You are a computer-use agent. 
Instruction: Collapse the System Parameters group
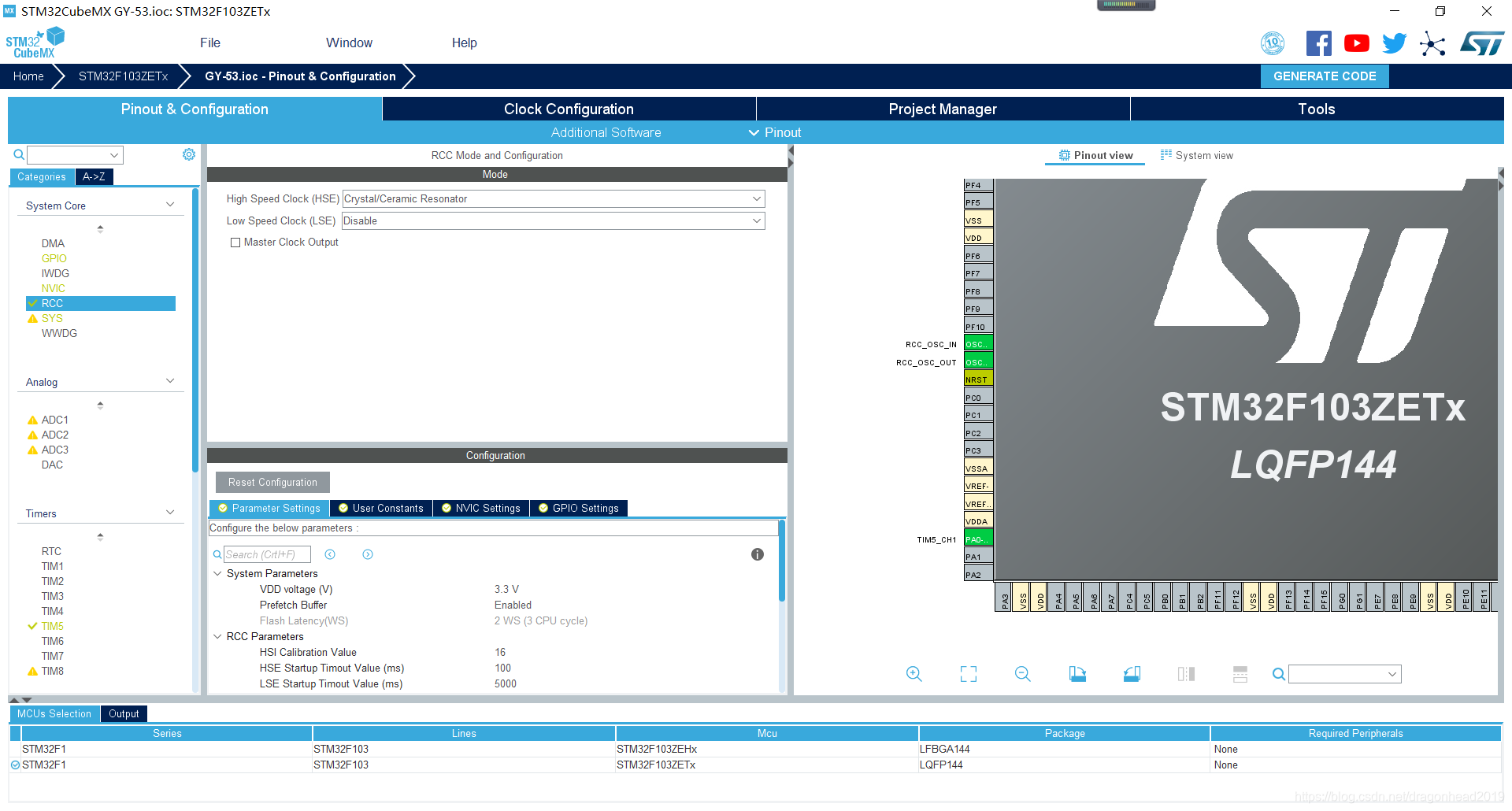[x=217, y=573]
